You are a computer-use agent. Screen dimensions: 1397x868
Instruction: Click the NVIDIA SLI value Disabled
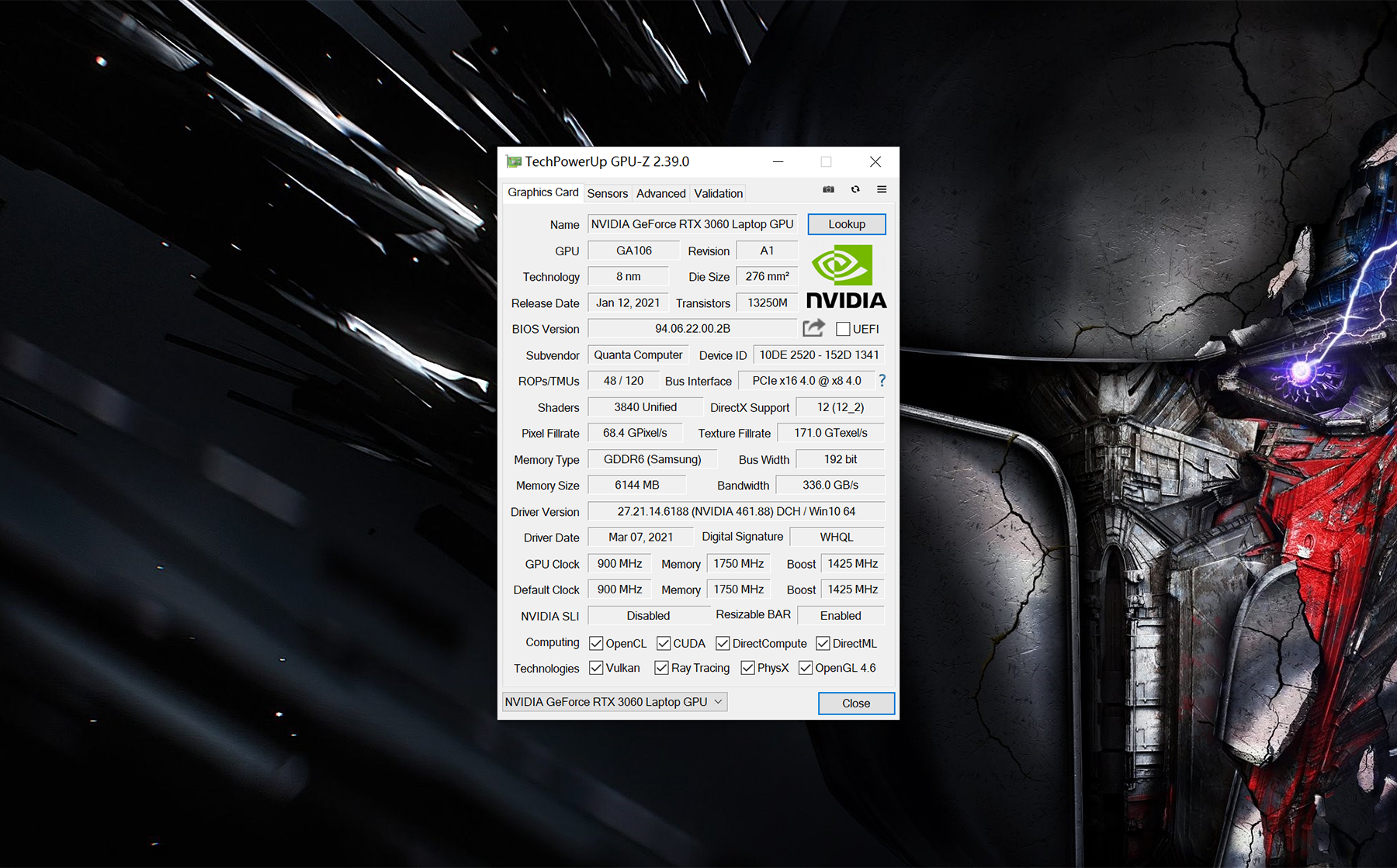pos(648,615)
